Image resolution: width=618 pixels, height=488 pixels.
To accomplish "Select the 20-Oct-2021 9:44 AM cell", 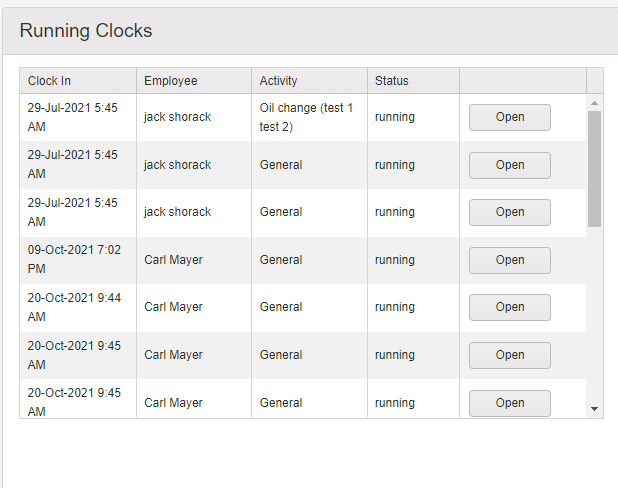I will coord(78,307).
